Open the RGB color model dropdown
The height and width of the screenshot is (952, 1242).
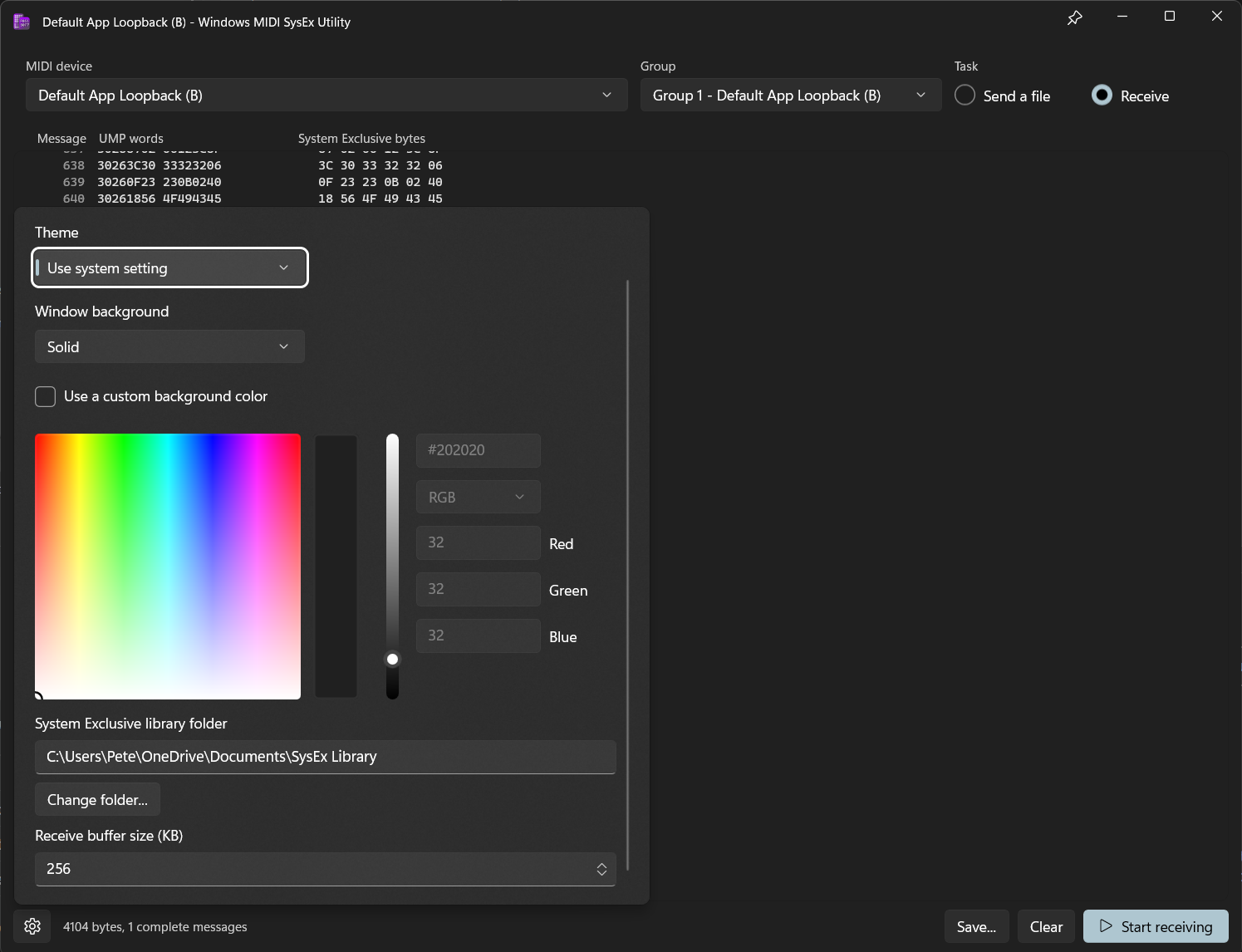tap(478, 497)
